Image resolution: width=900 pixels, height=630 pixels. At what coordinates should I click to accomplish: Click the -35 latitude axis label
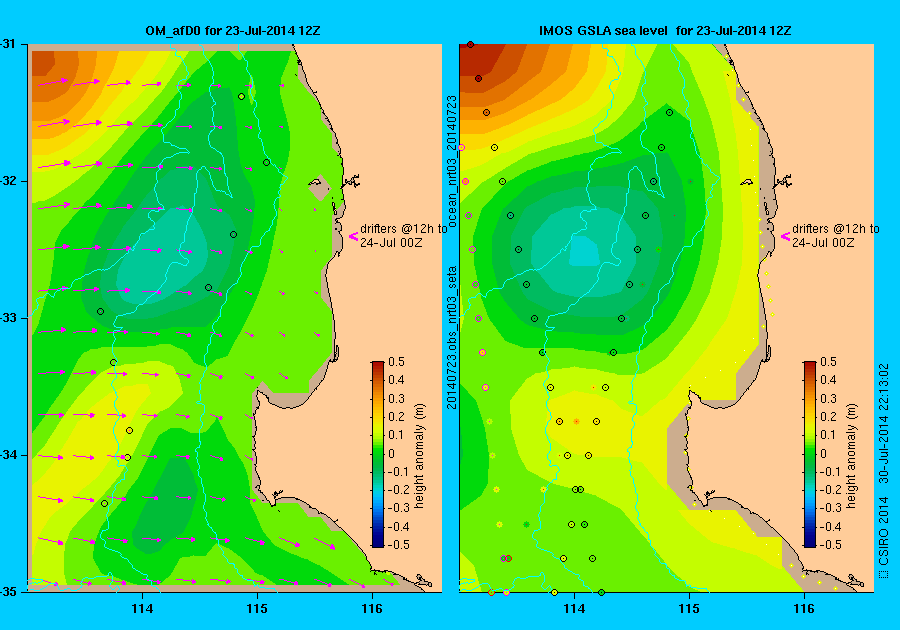[7, 592]
